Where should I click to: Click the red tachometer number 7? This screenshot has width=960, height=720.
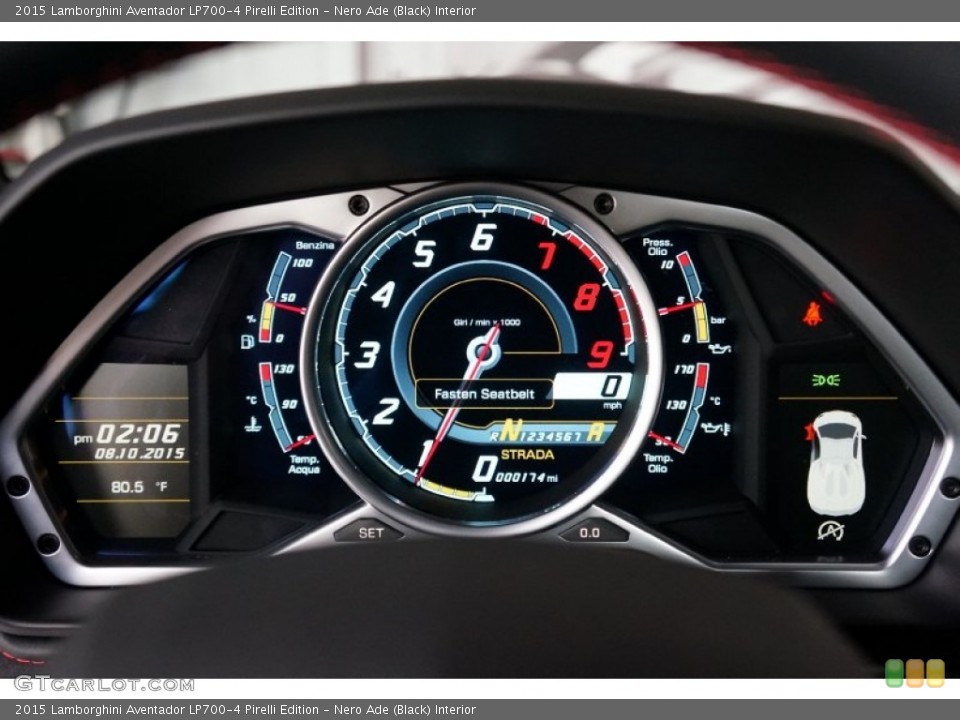pyautogui.click(x=547, y=255)
